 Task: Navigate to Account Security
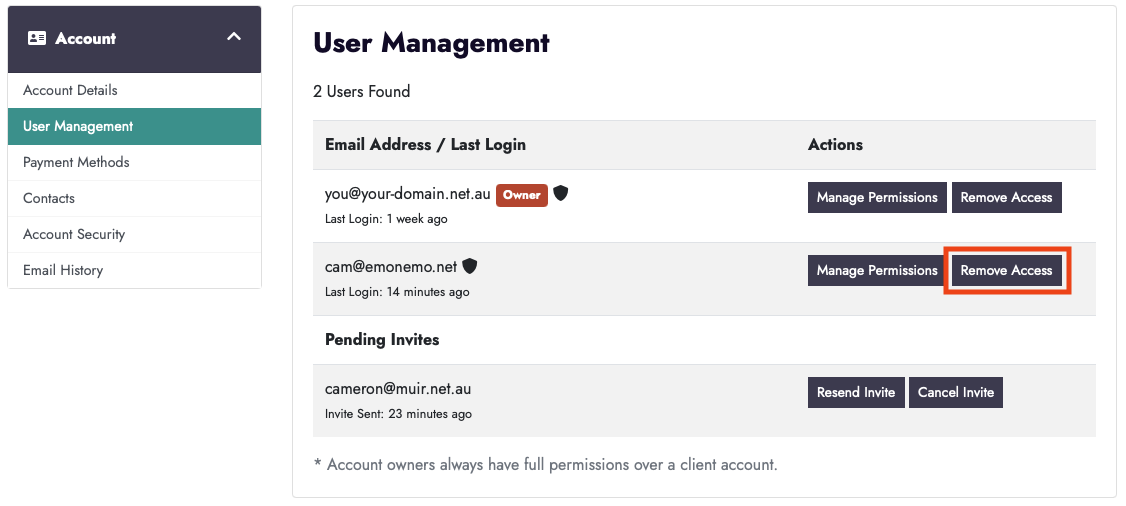(x=74, y=234)
